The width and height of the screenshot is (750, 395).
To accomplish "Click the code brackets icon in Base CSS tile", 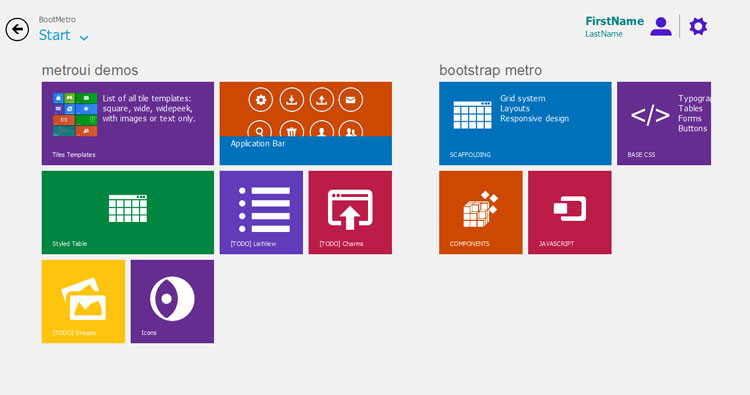I will click(650, 115).
